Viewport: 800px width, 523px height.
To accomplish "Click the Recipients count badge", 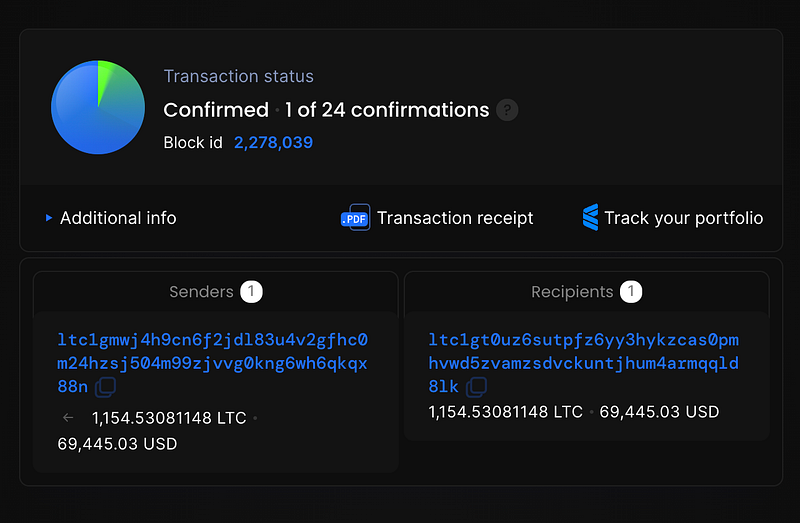I will pyautogui.click(x=631, y=292).
